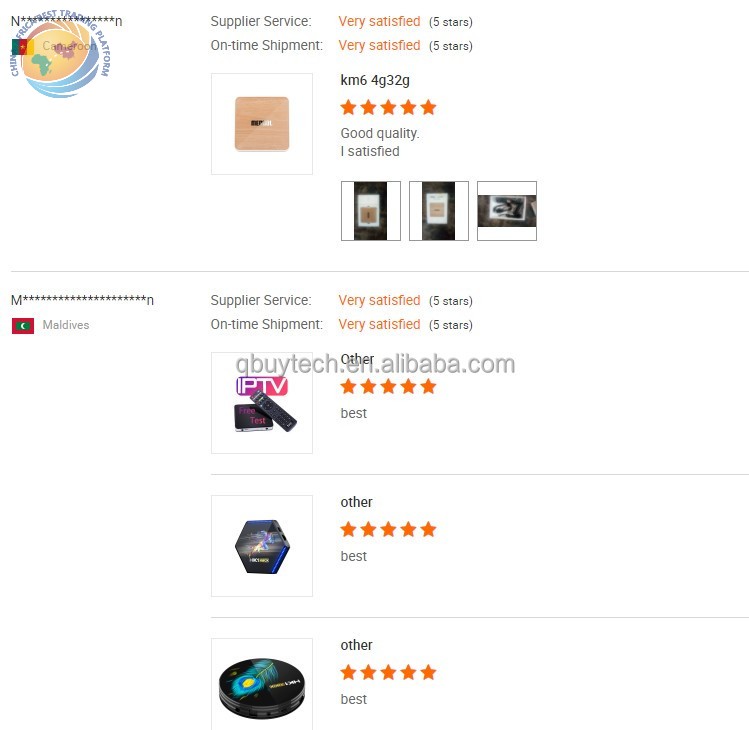Open the hexagonal TV box product image

[262, 546]
